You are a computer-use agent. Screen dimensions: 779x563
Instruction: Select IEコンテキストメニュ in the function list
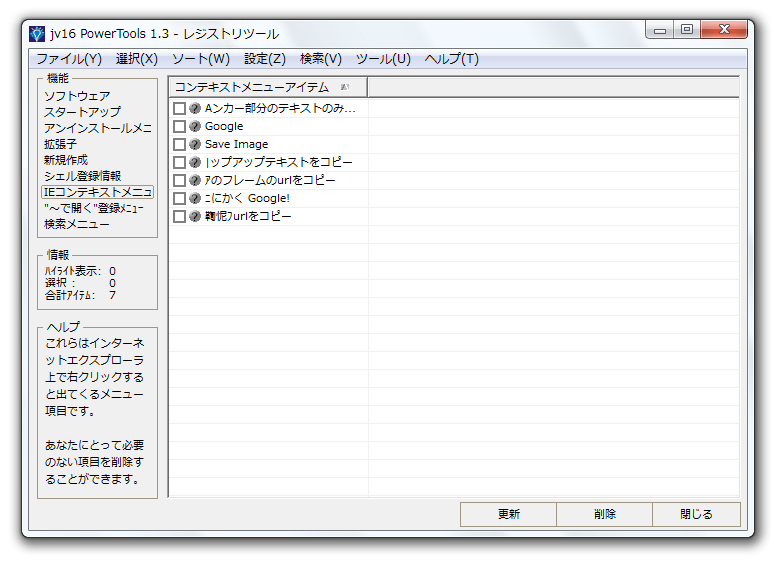[97, 192]
